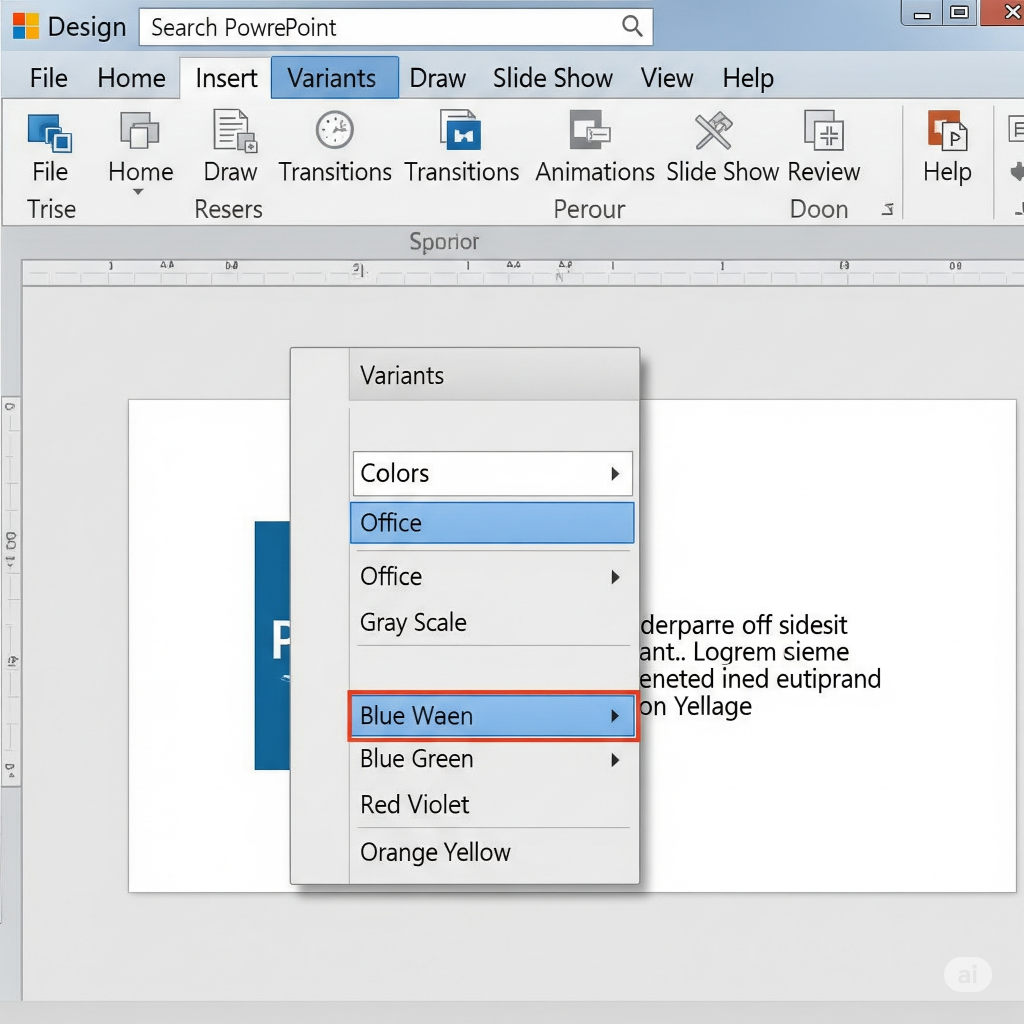Click the Slide Show tools icon
Image resolution: width=1024 pixels, height=1024 pixels.
[x=715, y=131]
